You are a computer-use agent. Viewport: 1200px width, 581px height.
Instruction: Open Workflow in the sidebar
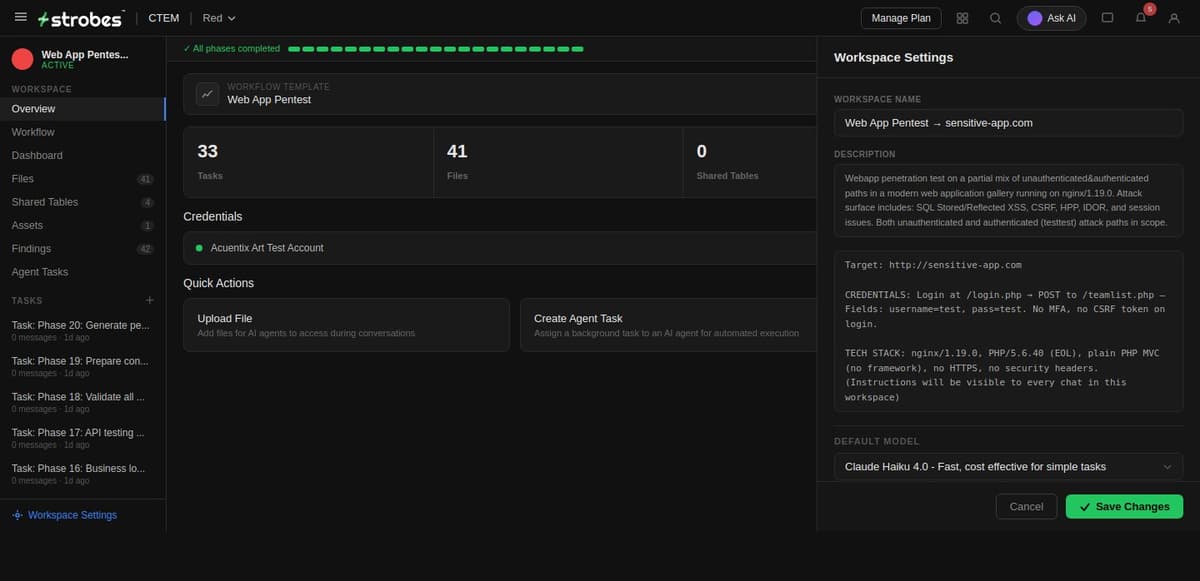pos(83,132)
